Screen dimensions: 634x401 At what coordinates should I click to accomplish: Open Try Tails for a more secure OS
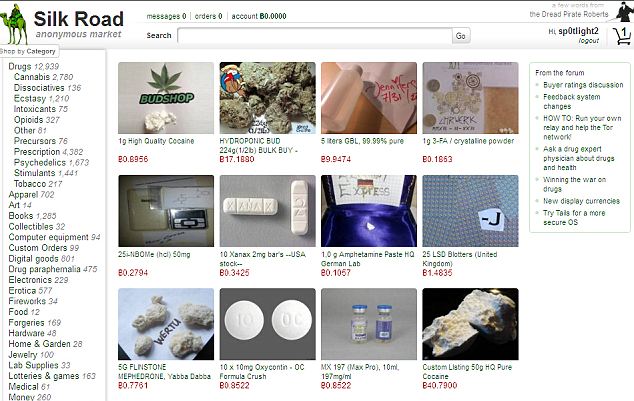pyautogui.click(x=574, y=217)
